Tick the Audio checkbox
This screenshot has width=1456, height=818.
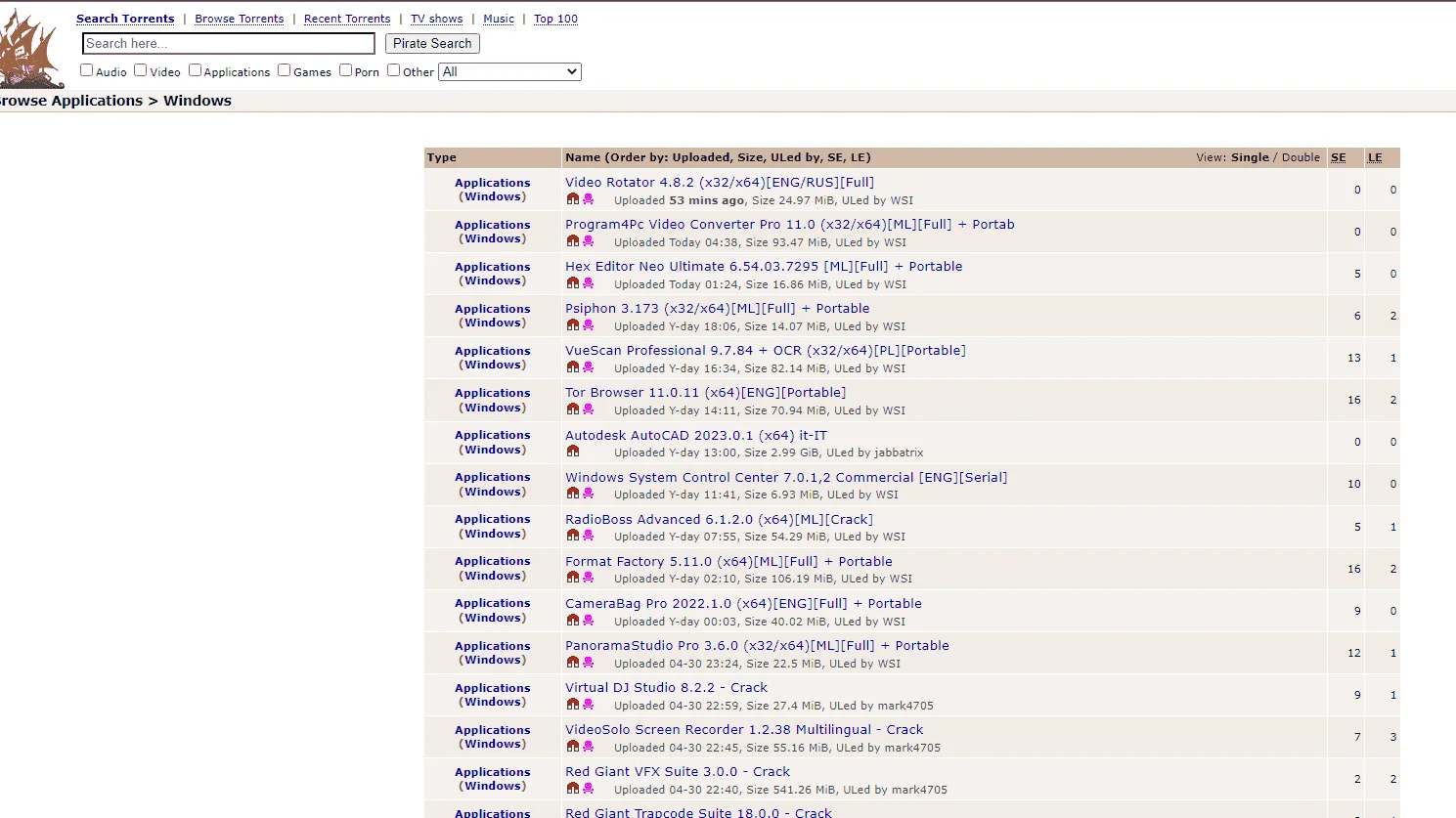[x=86, y=70]
